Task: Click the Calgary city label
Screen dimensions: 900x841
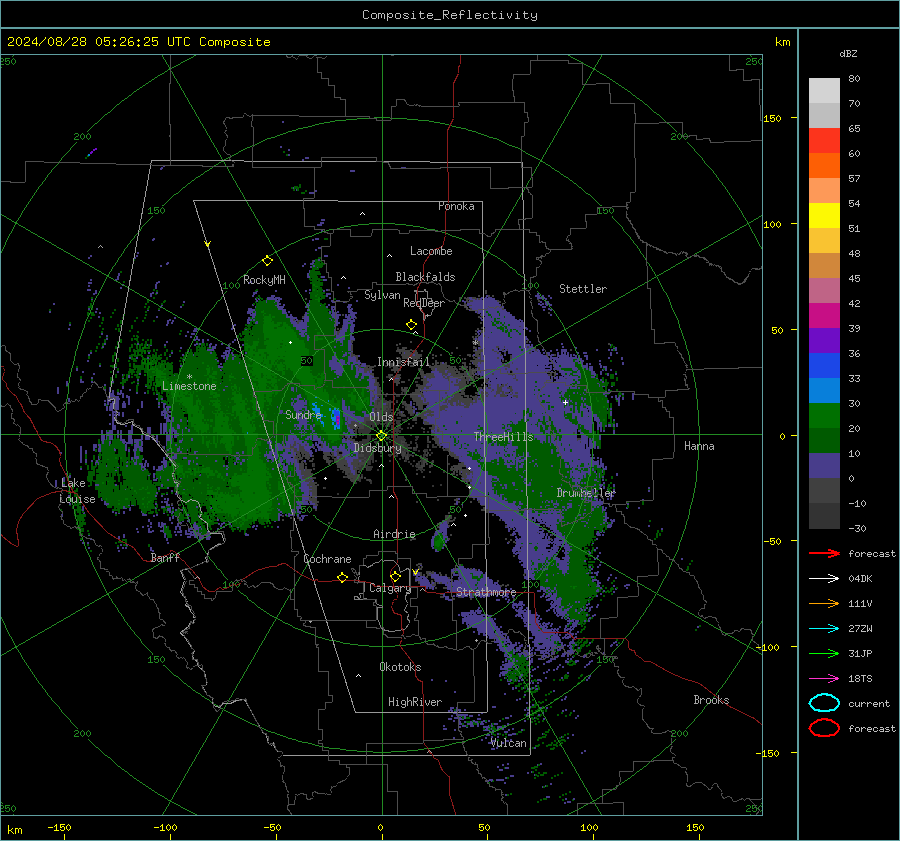Action: click(x=390, y=588)
